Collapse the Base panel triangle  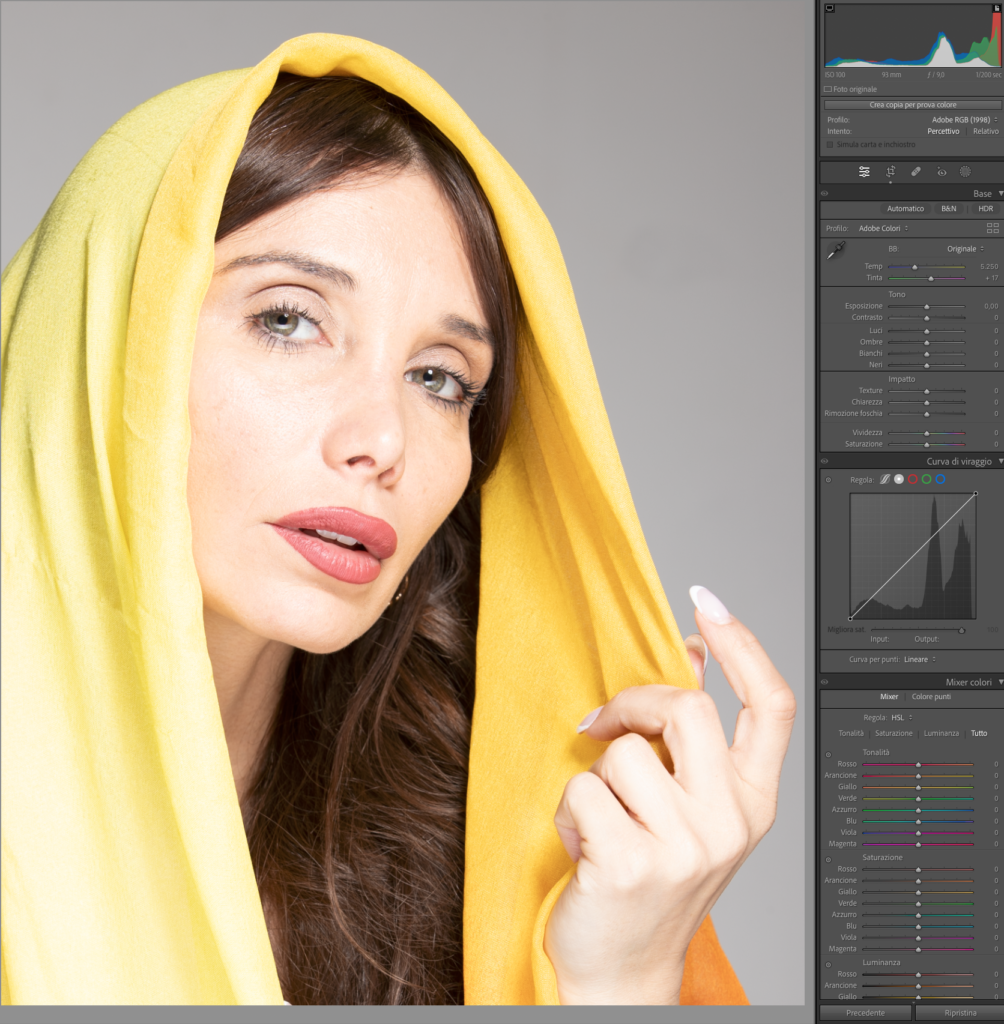(1000, 193)
